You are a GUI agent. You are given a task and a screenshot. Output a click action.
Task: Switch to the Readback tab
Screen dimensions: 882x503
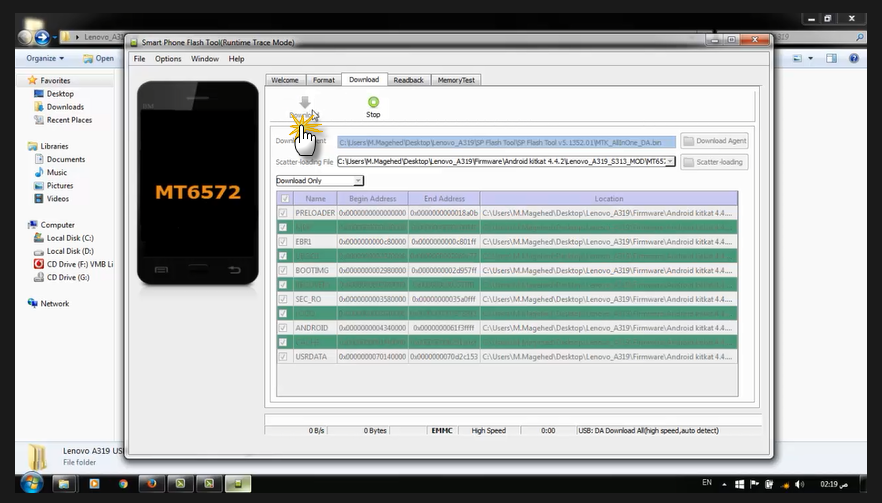(x=408, y=80)
